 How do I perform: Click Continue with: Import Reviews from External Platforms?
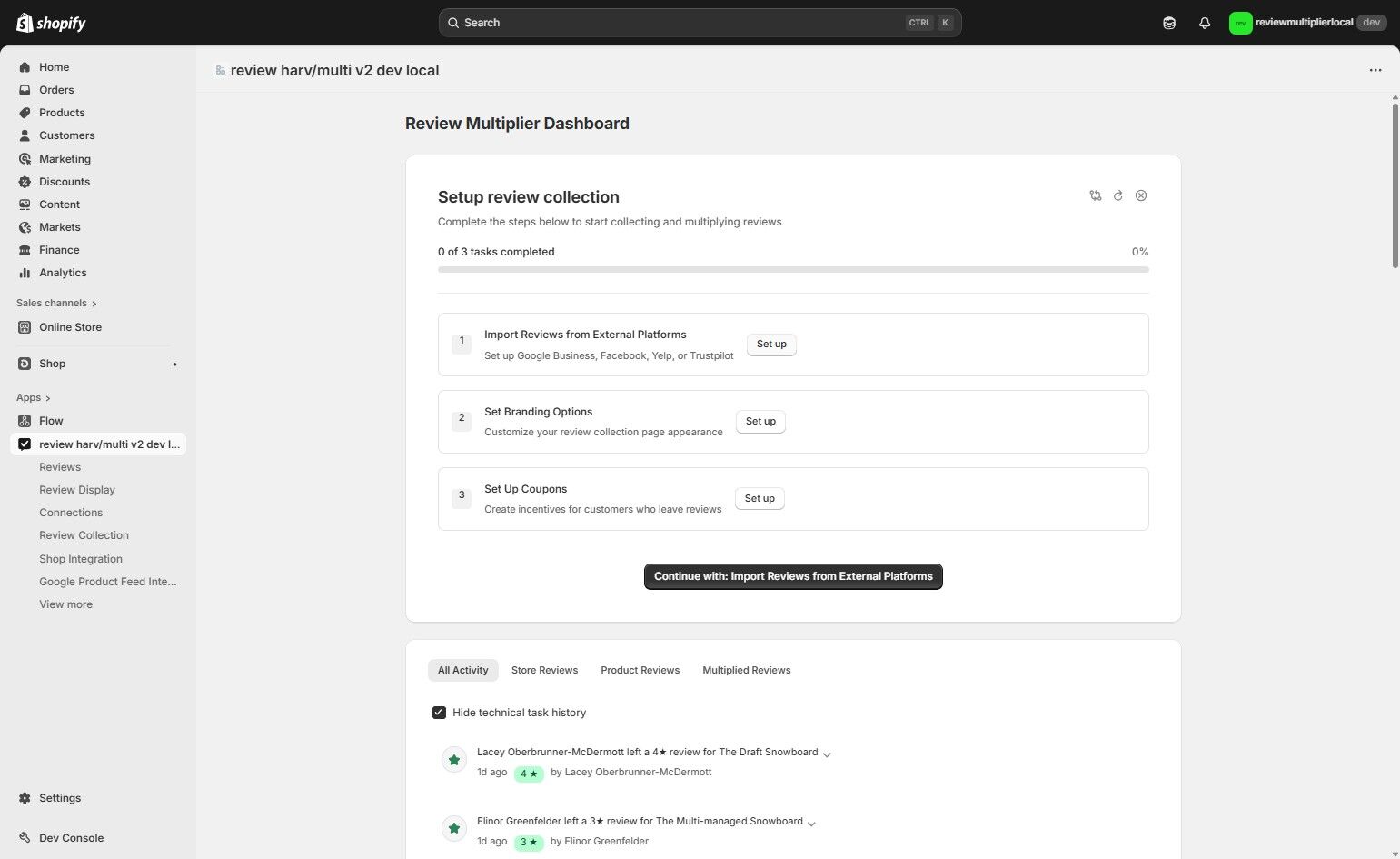pos(792,575)
